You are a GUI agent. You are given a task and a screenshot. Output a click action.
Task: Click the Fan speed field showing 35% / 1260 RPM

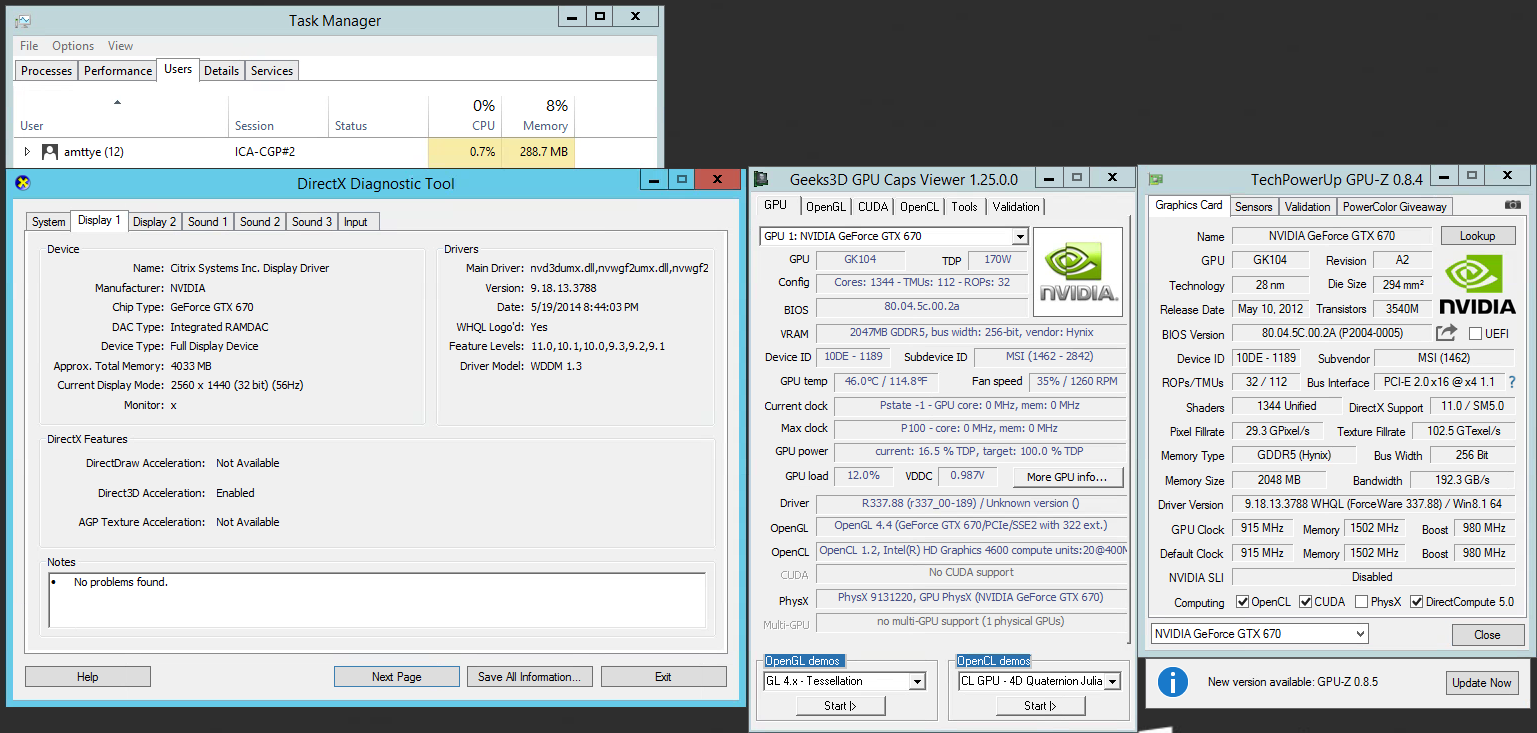(x=1076, y=381)
